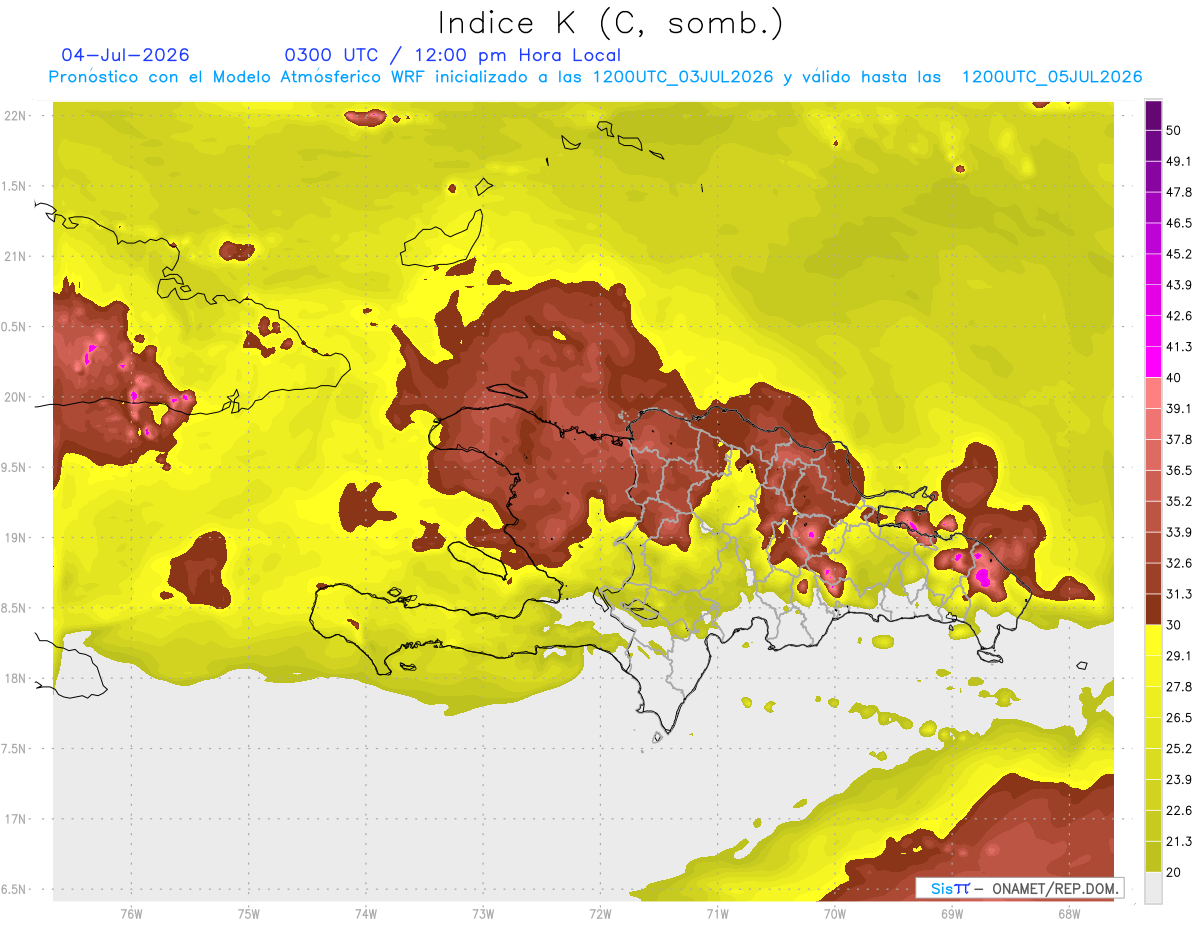This screenshot has height=927, width=1200.
Task: Click the colorbar value "27.8"
Action: [1178, 687]
